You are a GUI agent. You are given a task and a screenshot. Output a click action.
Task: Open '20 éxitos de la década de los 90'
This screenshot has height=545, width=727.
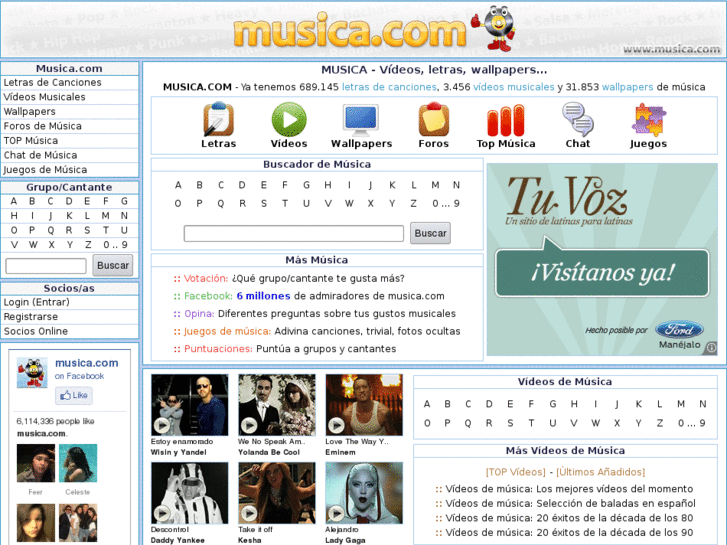[615, 532]
